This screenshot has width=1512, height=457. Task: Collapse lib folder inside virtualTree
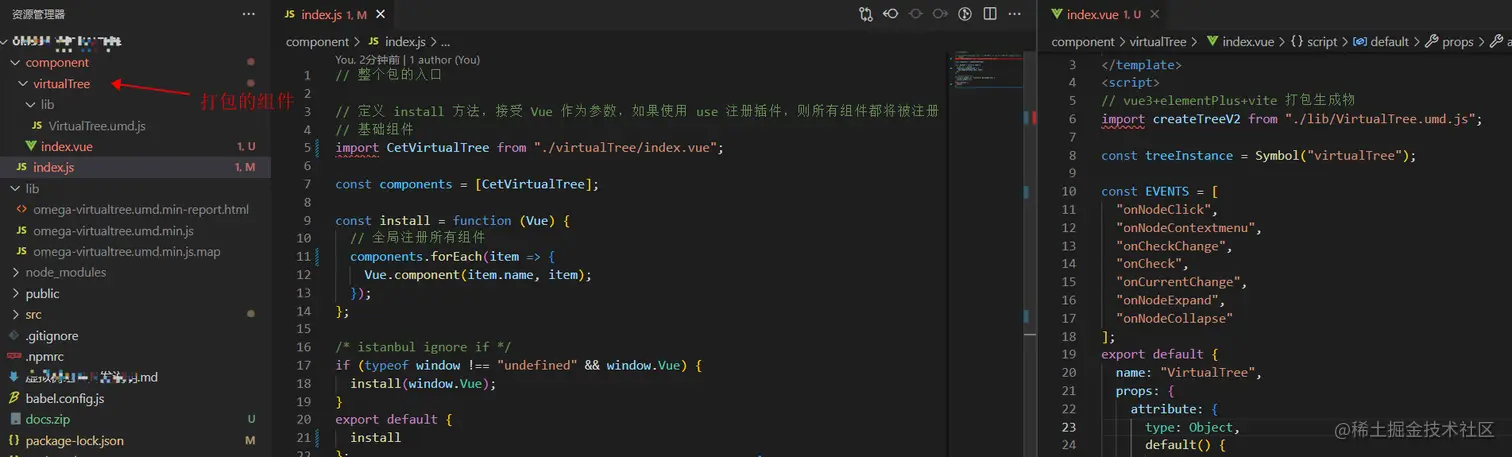pos(31,105)
